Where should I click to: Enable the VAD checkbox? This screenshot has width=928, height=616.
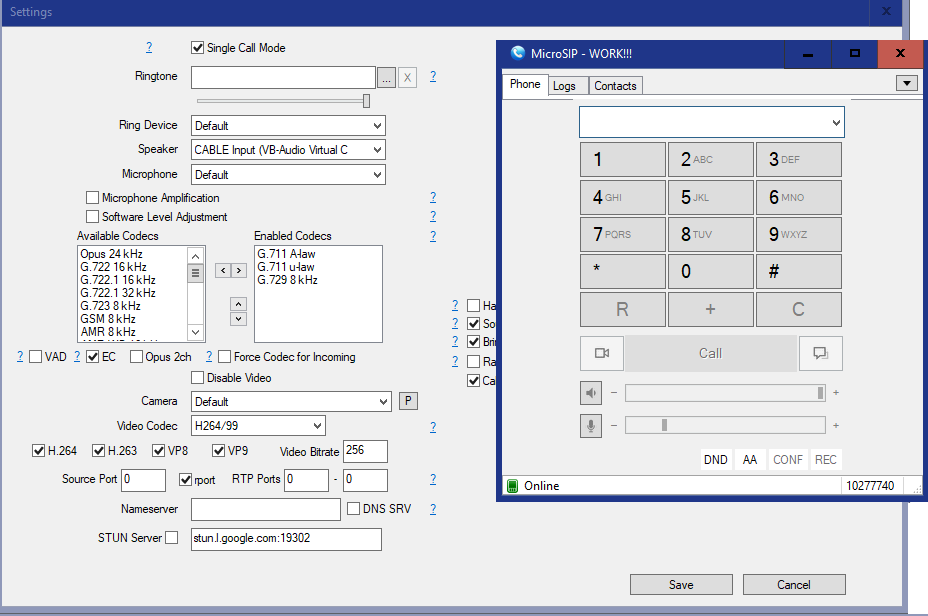[36, 357]
